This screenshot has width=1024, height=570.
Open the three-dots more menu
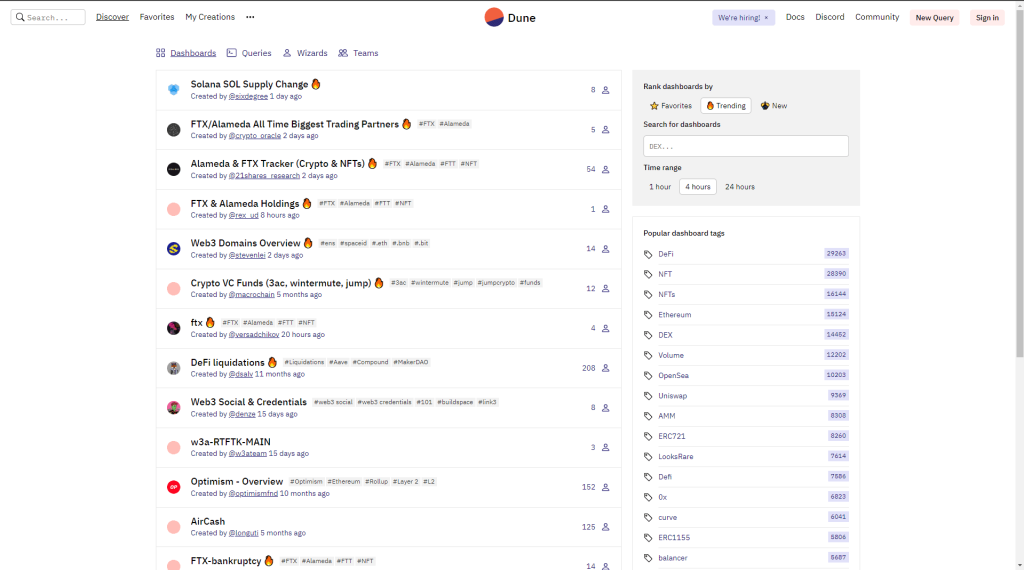click(250, 17)
